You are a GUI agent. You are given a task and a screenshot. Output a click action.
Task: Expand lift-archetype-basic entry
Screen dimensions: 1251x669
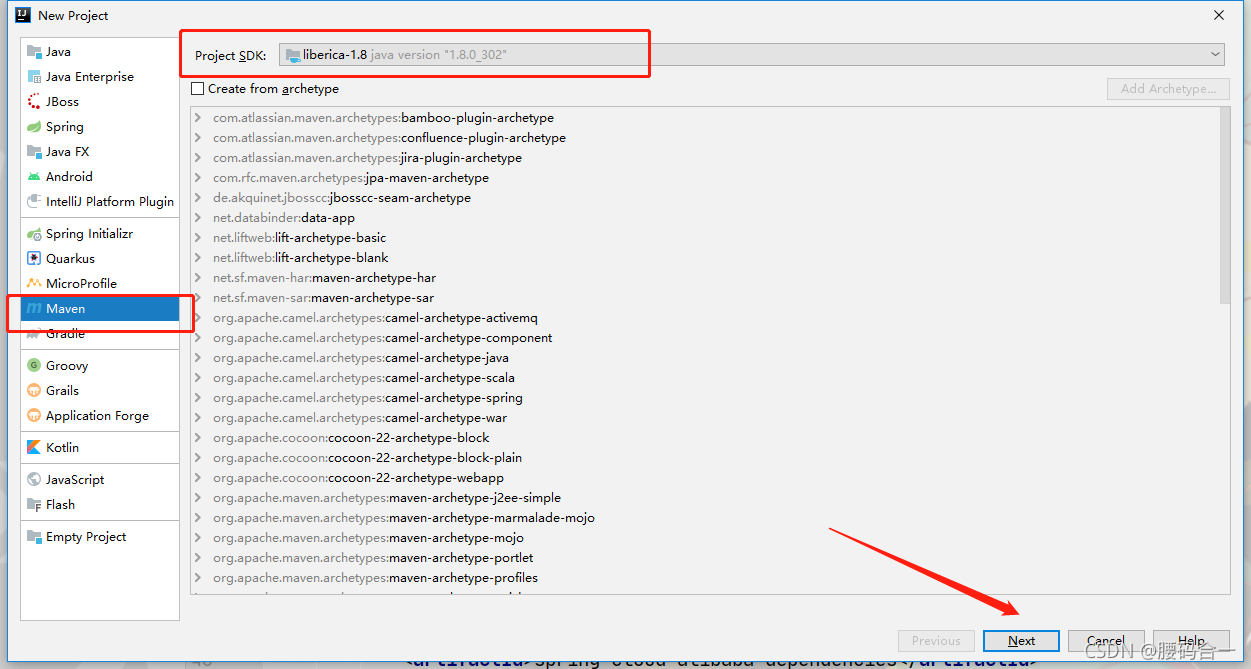(x=198, y=238)
